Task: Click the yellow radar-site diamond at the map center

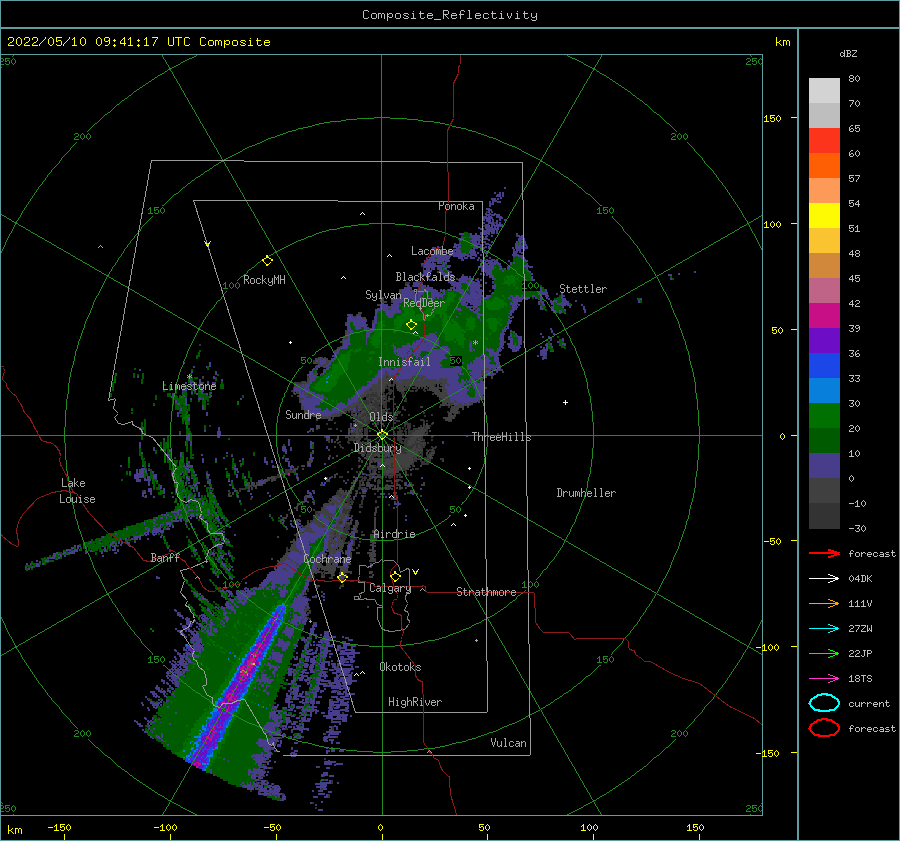Action: click(x=382, y=435)
